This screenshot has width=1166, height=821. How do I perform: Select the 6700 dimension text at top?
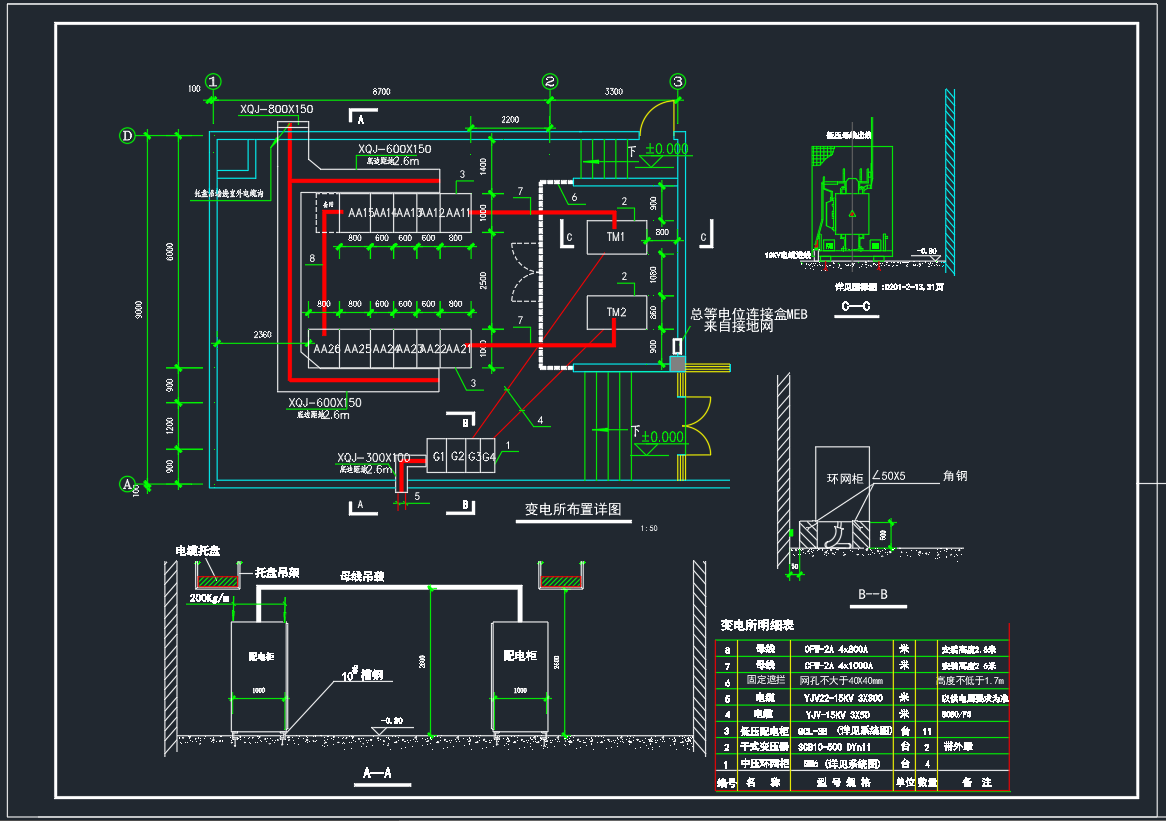[381, 92]
